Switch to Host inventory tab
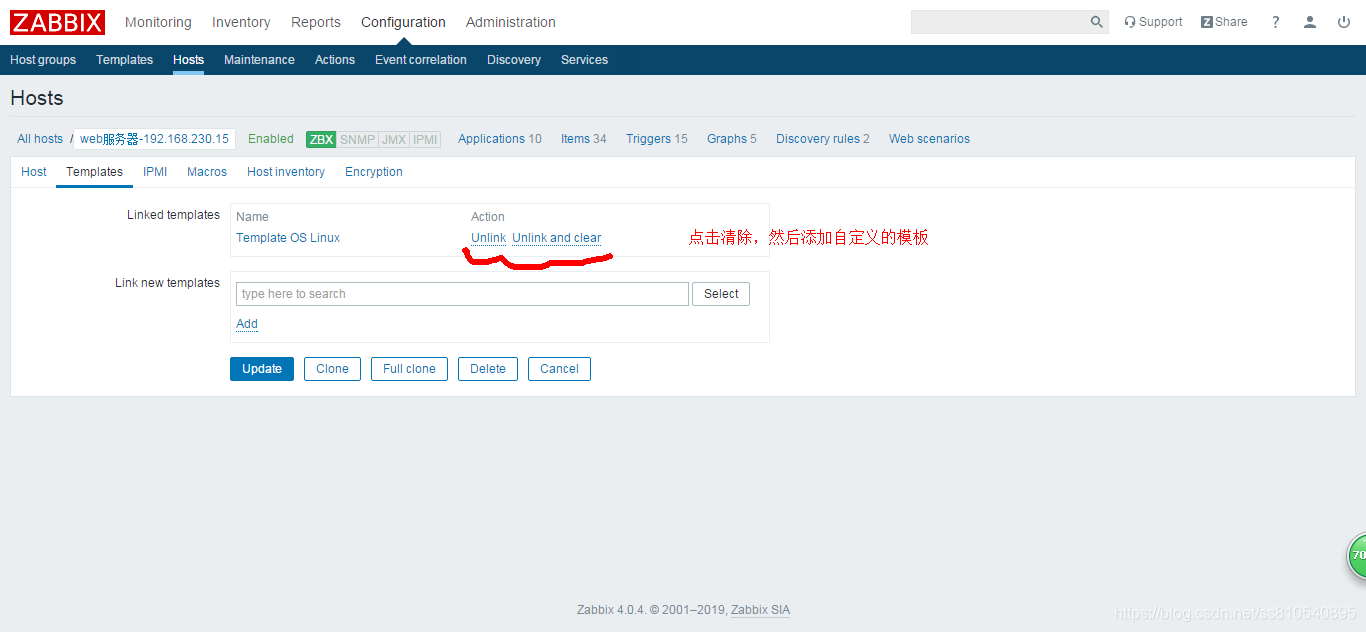Viewport: 1366px width, 632px height. coord(286,172)
